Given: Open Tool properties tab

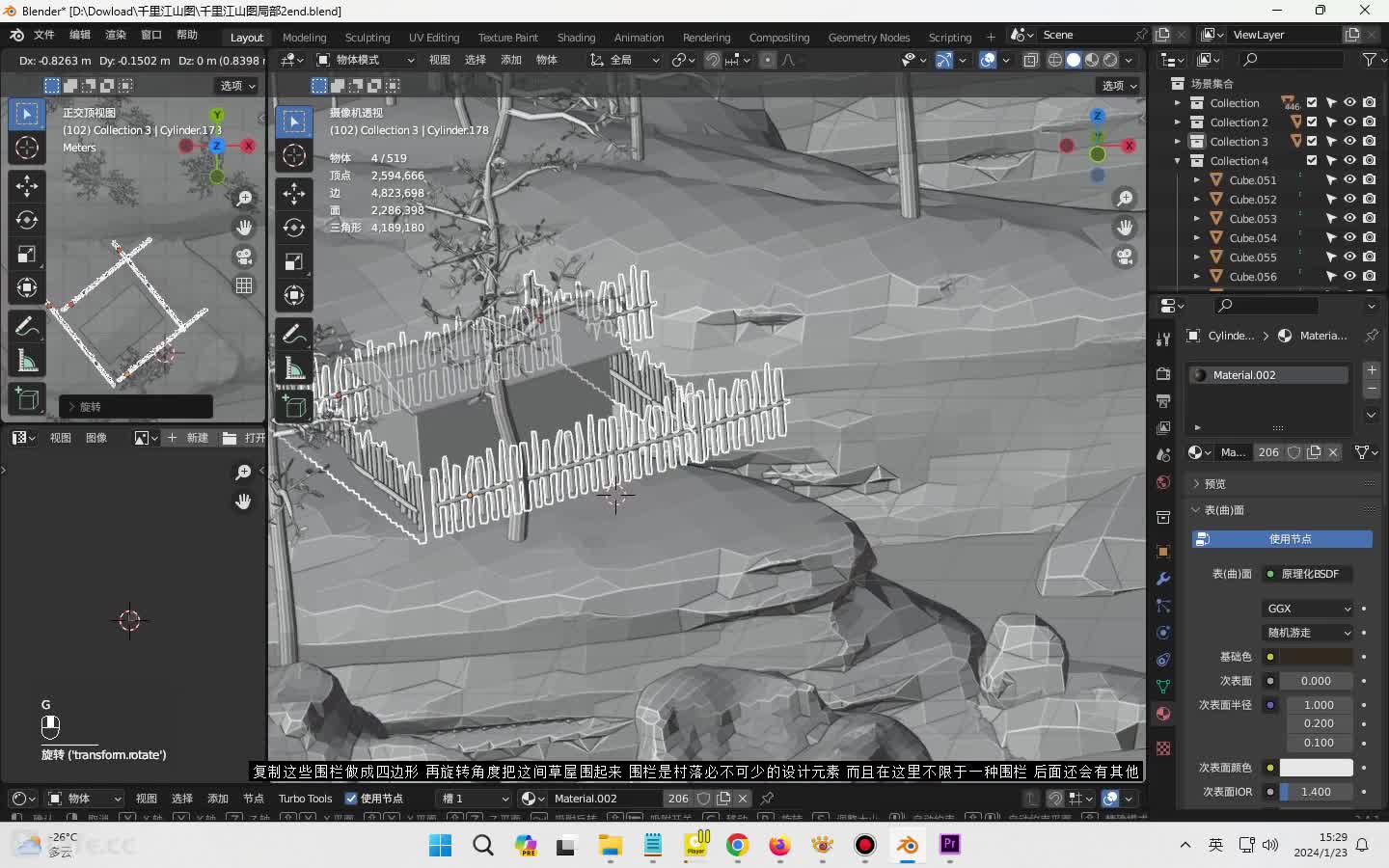Looking at the screenshot, I should (x=1163, y=339).
